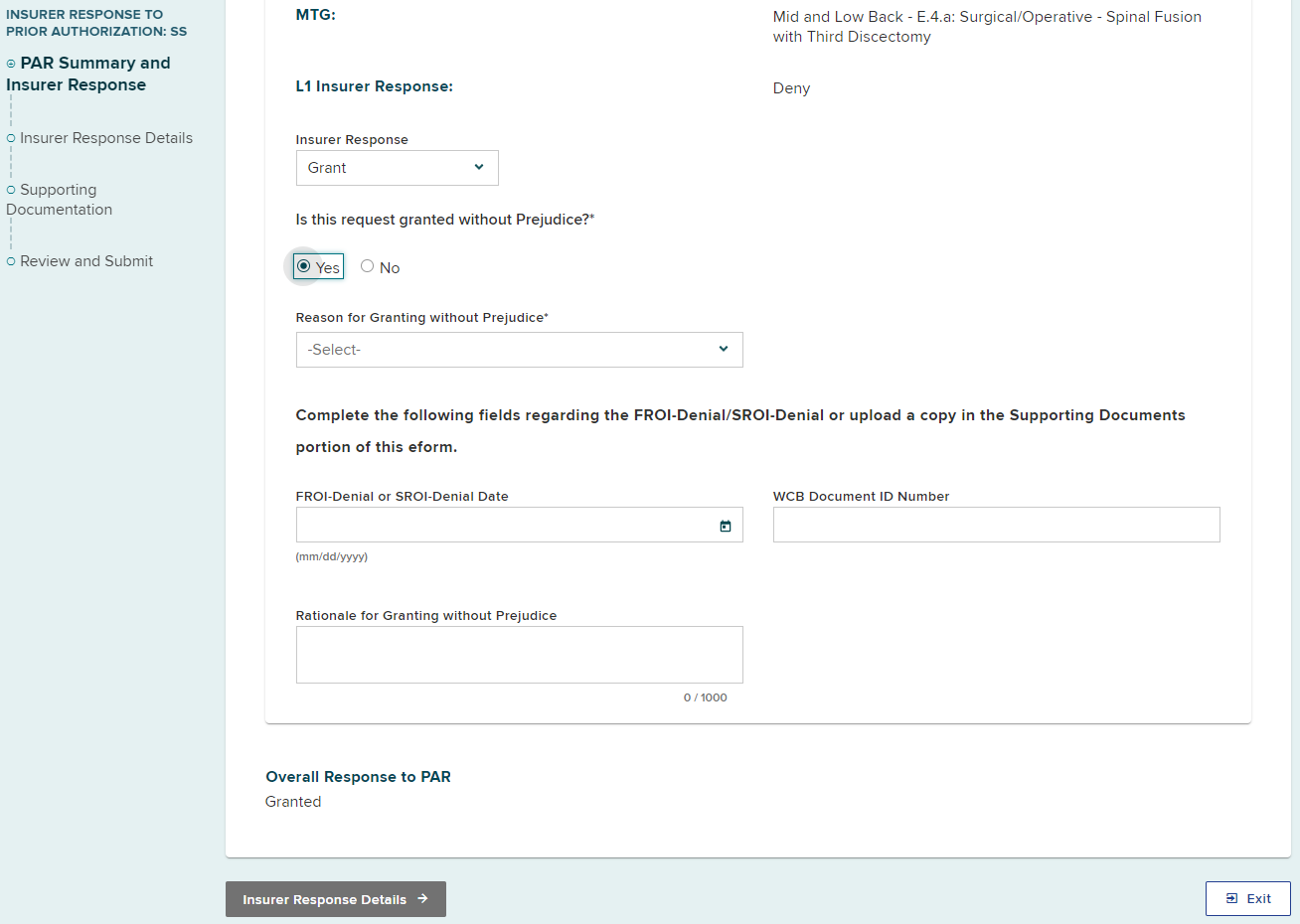Screen dimensions: 1300x924
Task: Open the Insurer Response dropdown showing Grant
Action: 397,168
